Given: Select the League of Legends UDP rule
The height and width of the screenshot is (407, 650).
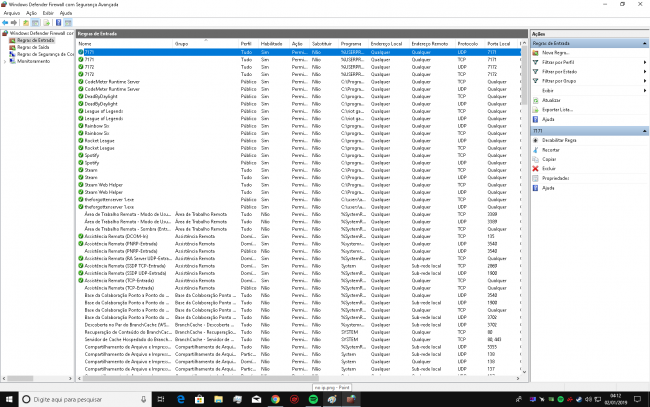Looking at the screenshot, I should click(x=298, y=119).
